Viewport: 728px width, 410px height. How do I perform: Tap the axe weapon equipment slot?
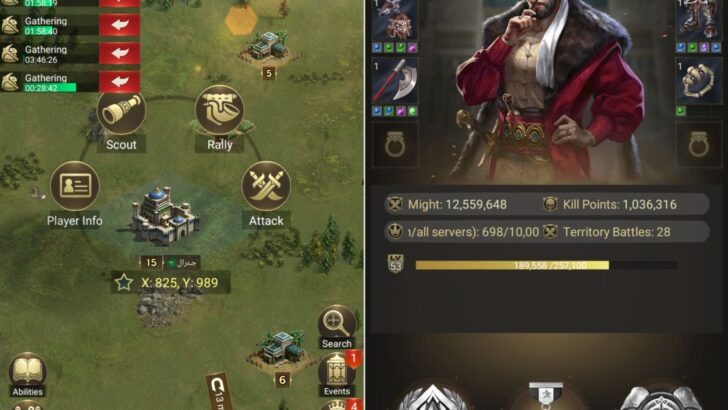tap(395, 81)
